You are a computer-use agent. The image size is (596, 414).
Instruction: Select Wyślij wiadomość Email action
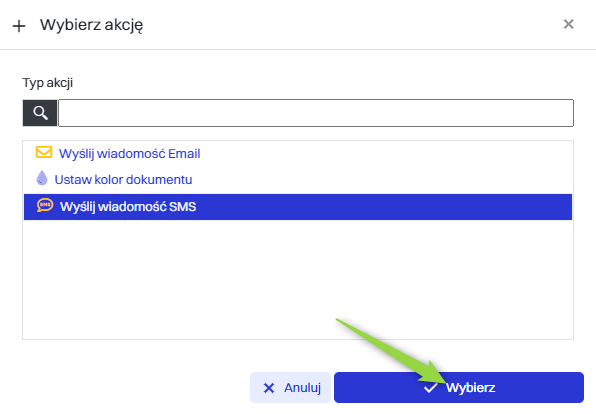pyautogui.click(x=129, y=154)
